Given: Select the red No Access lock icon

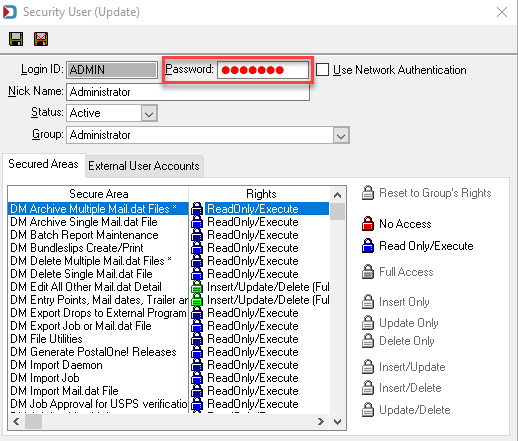Looking at the screenshot, I should click(x=368, y=224).
